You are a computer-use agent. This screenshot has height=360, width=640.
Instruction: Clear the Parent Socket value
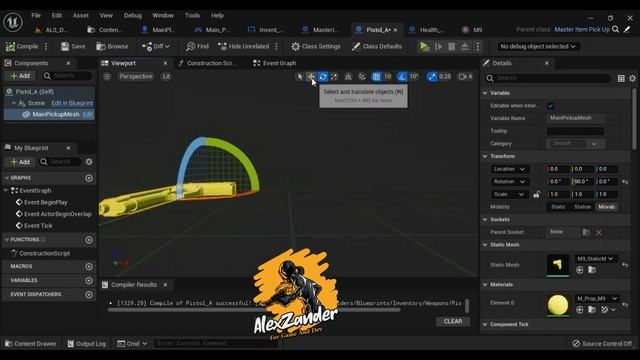[598, 232]
